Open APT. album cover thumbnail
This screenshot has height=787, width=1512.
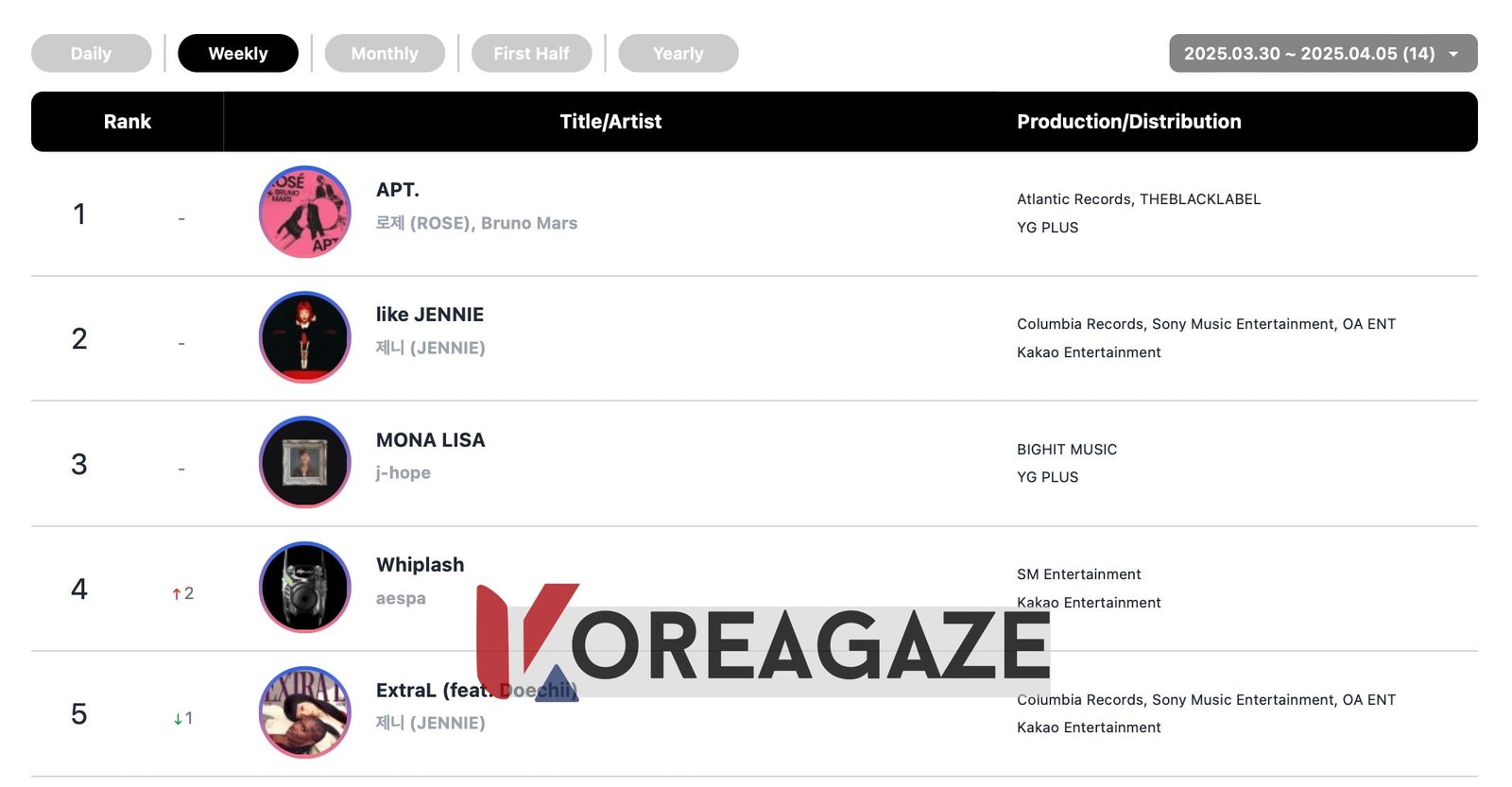click(x=304, y=213)
